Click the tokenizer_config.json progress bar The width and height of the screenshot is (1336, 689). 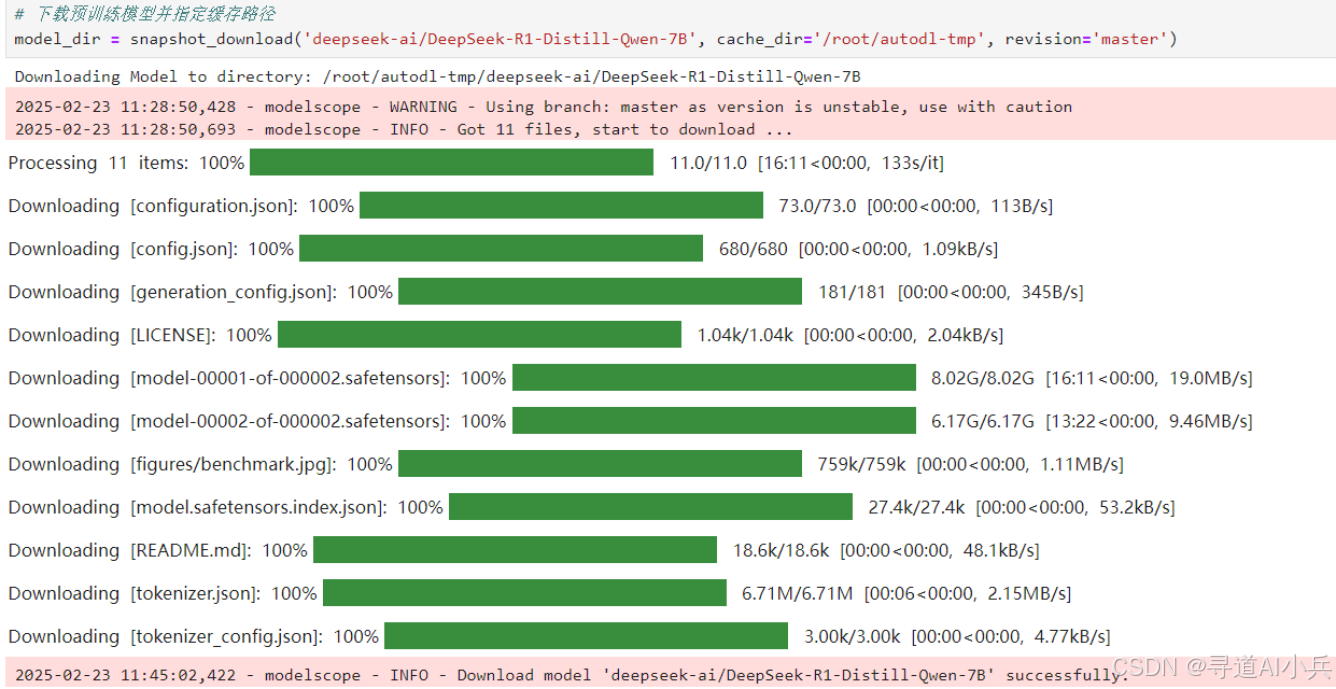click(x=586, y=635)
